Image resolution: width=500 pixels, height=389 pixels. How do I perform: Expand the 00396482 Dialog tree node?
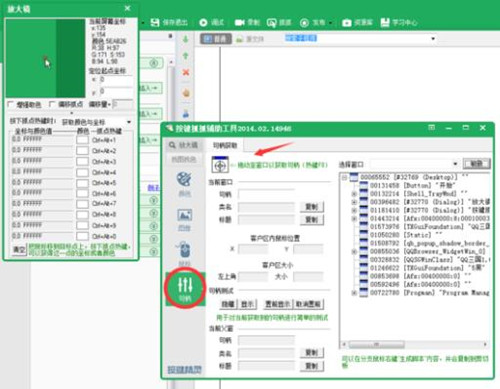pos(354,202)
